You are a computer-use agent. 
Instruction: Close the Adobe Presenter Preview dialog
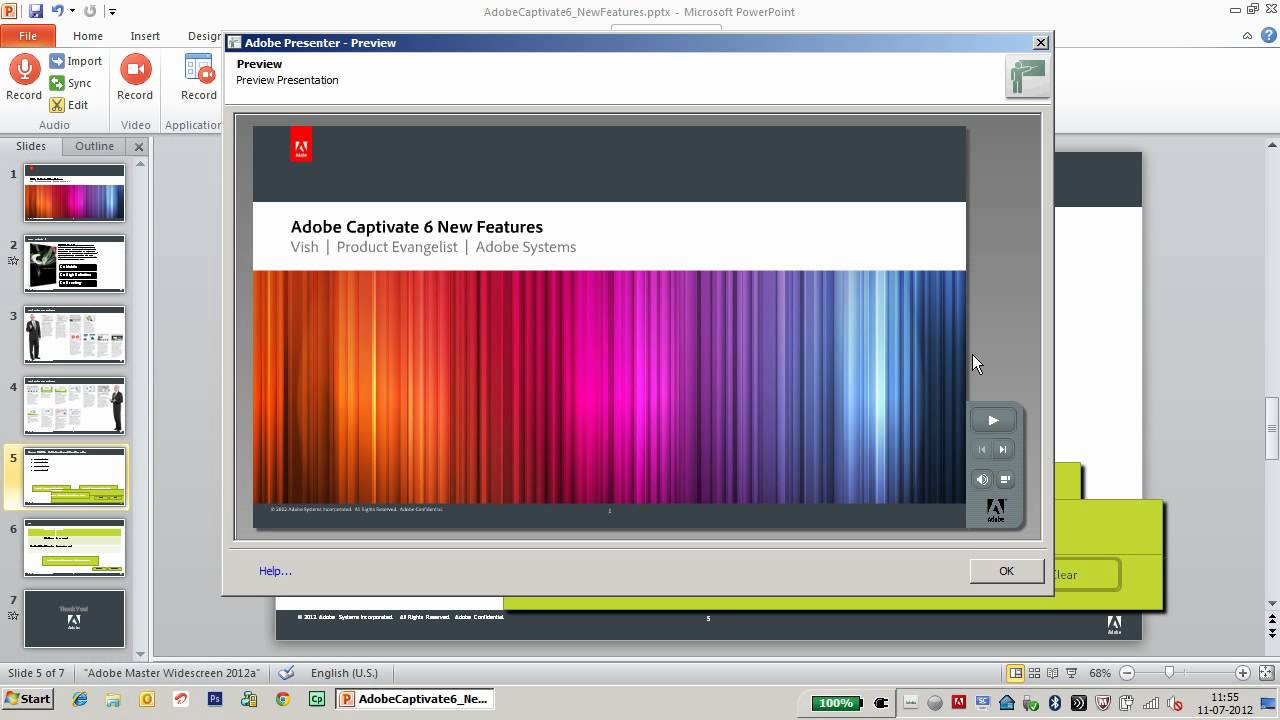coord(1040,42)
